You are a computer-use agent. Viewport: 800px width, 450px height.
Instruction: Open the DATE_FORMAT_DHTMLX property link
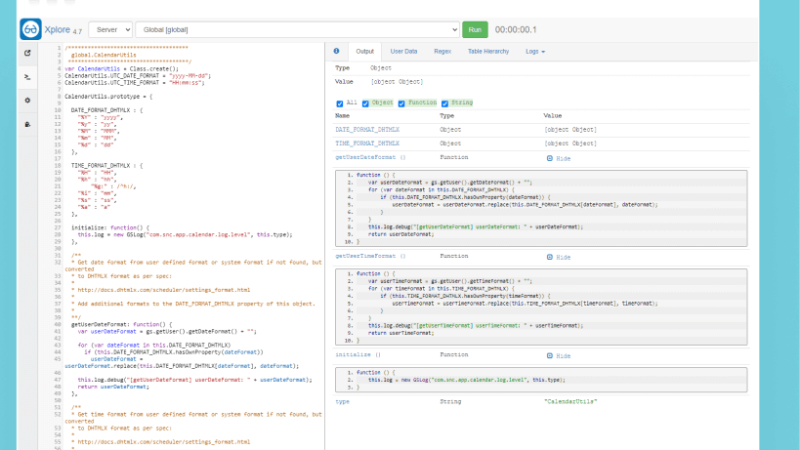tap(367, 130)
